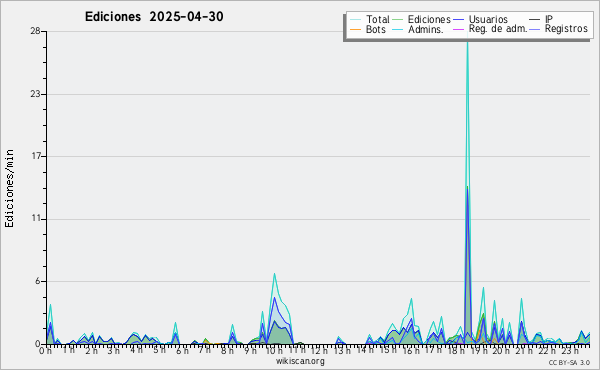The width and height of the screenshot is (600, 370).
Task: Click the '21 h' x-axis label
Action: coord(524,350)
